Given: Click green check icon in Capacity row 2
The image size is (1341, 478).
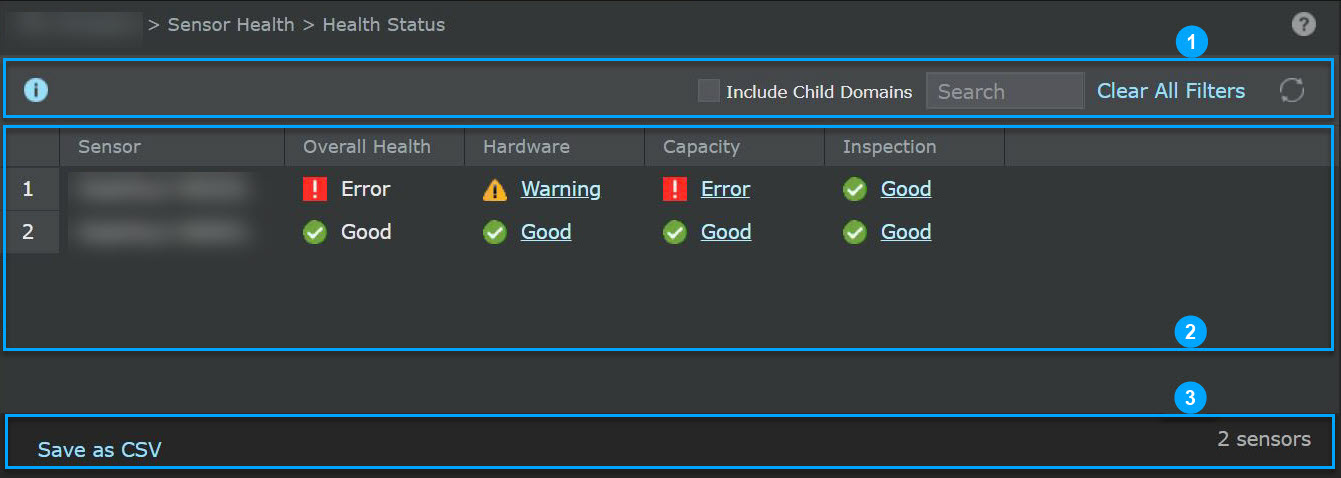Looking at the screenshot, I should point(675,232).
